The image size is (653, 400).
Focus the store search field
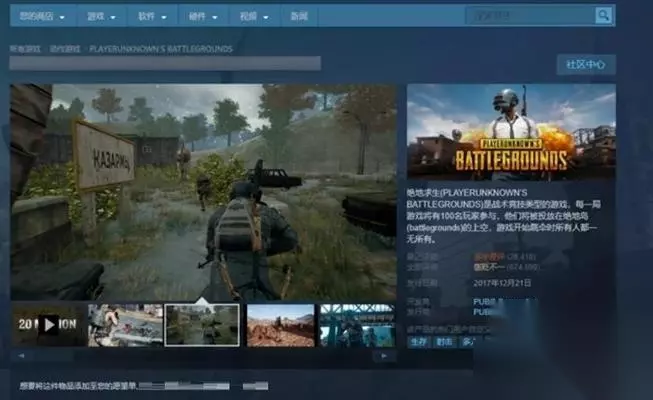pos(531,16)
